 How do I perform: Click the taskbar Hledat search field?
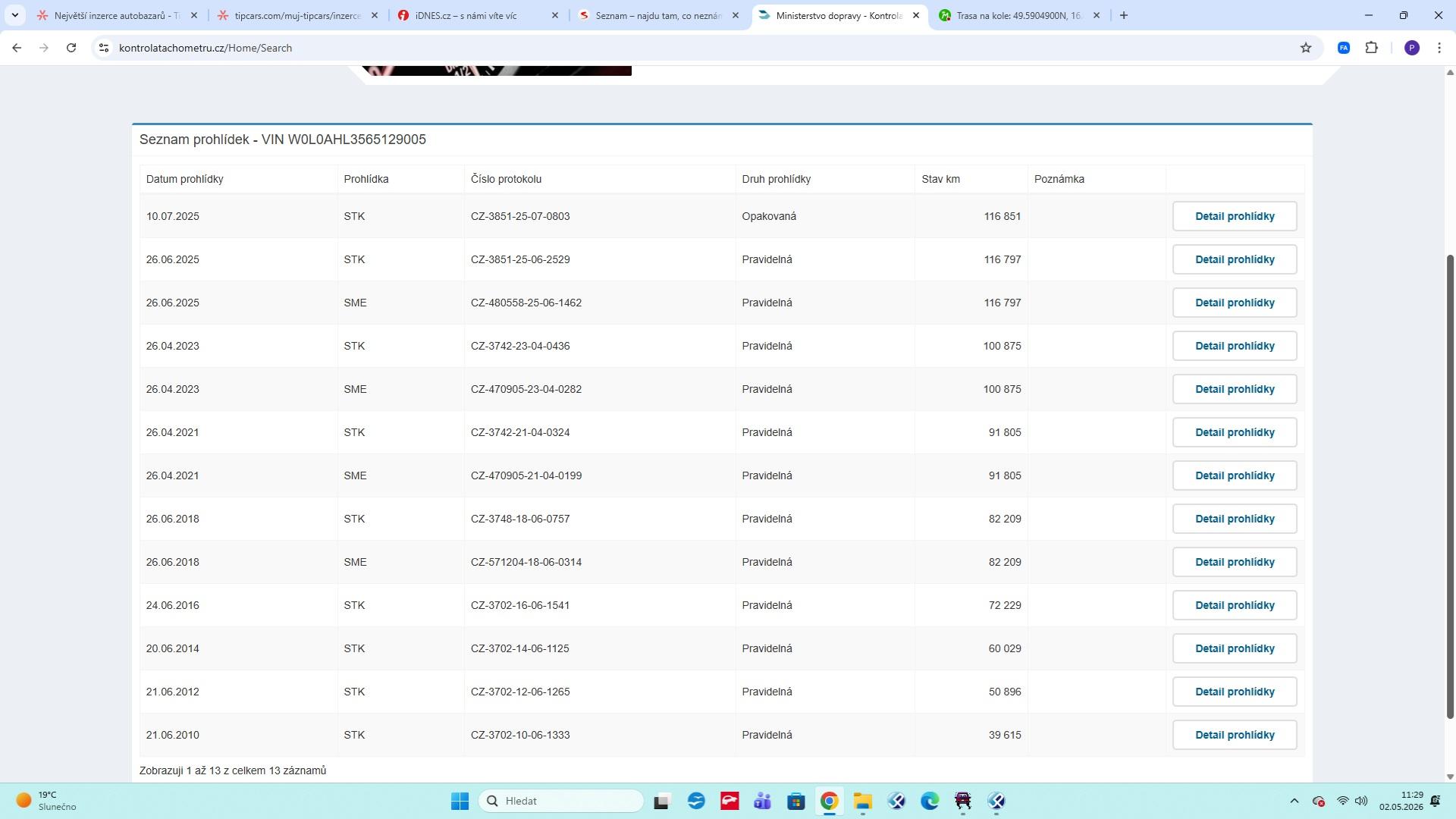pos(561,801)
